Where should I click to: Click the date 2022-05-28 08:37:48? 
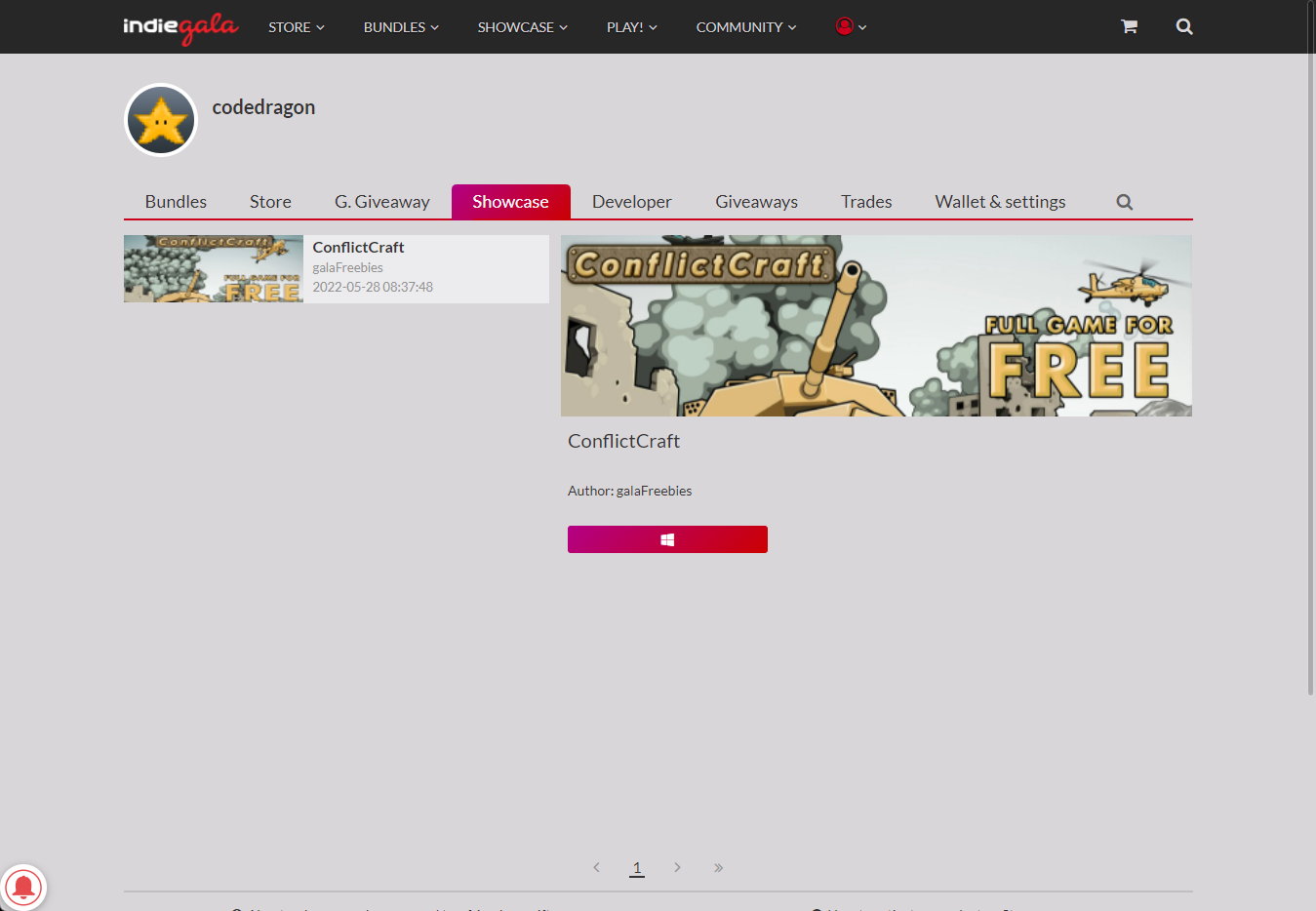[373, 287]
